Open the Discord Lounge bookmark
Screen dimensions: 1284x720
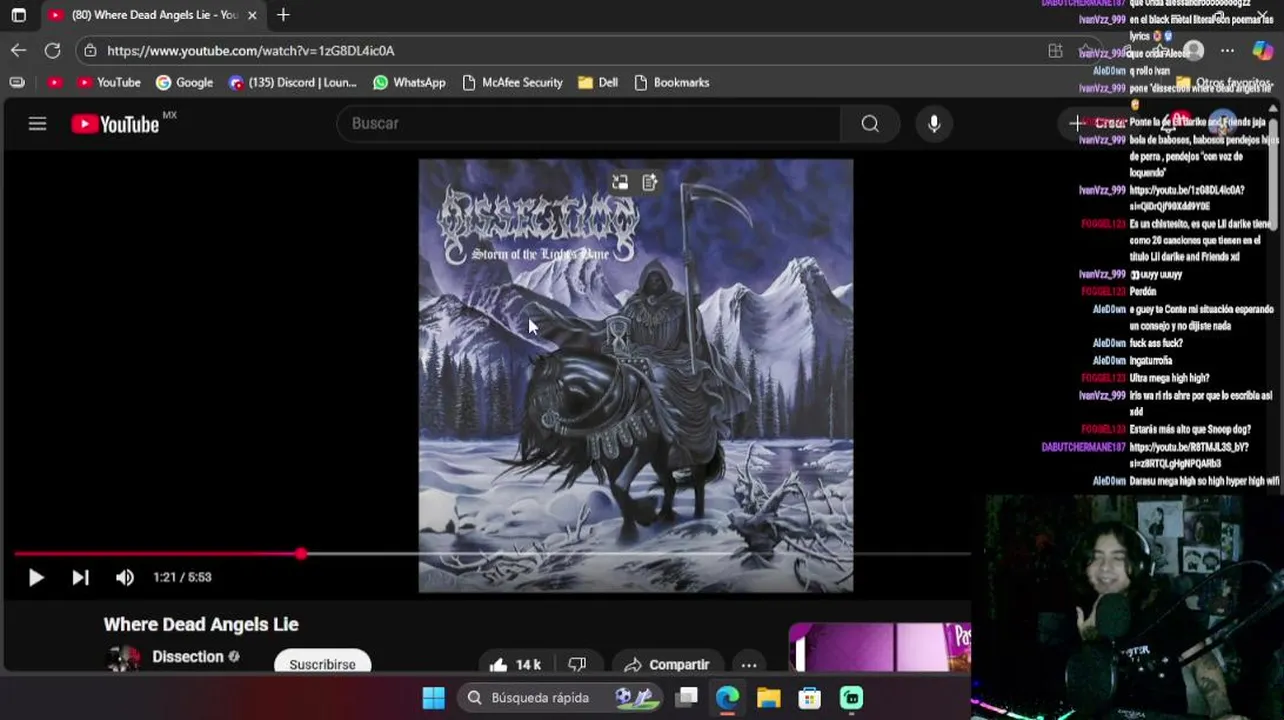click(292, 82)
